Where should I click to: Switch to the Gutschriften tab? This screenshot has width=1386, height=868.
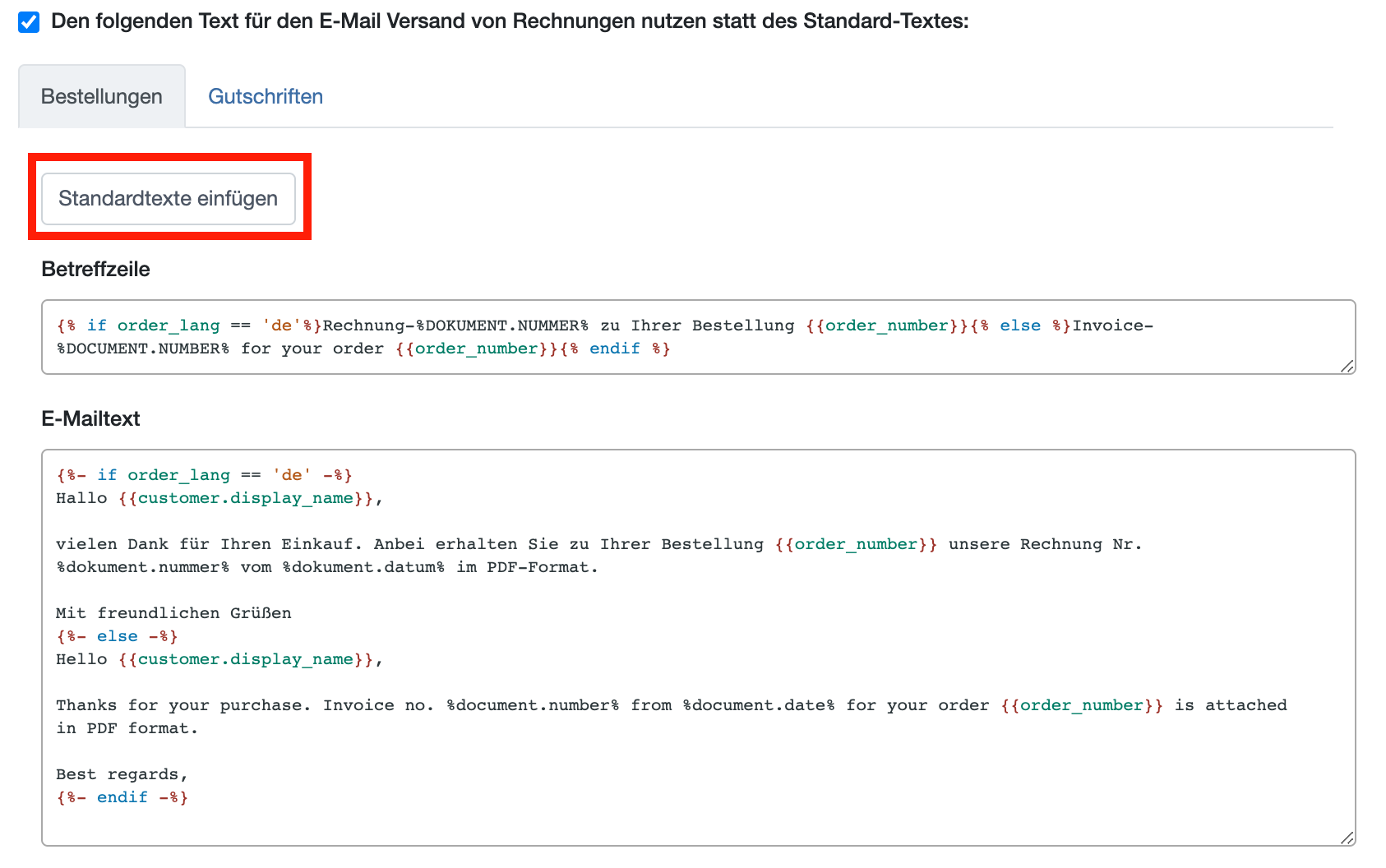tap(265, 97)
